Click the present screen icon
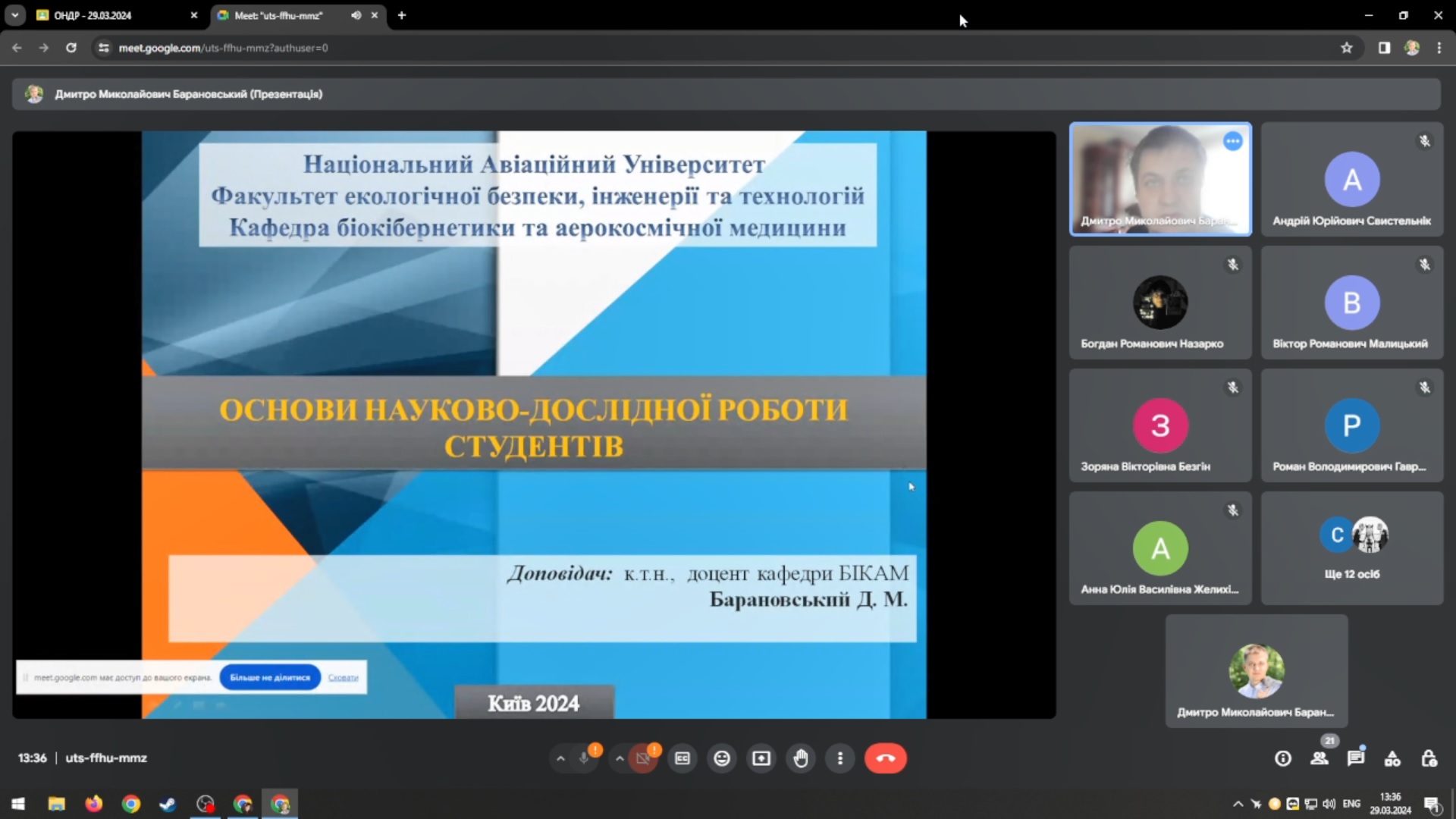1456x819 pixels. 761,758
